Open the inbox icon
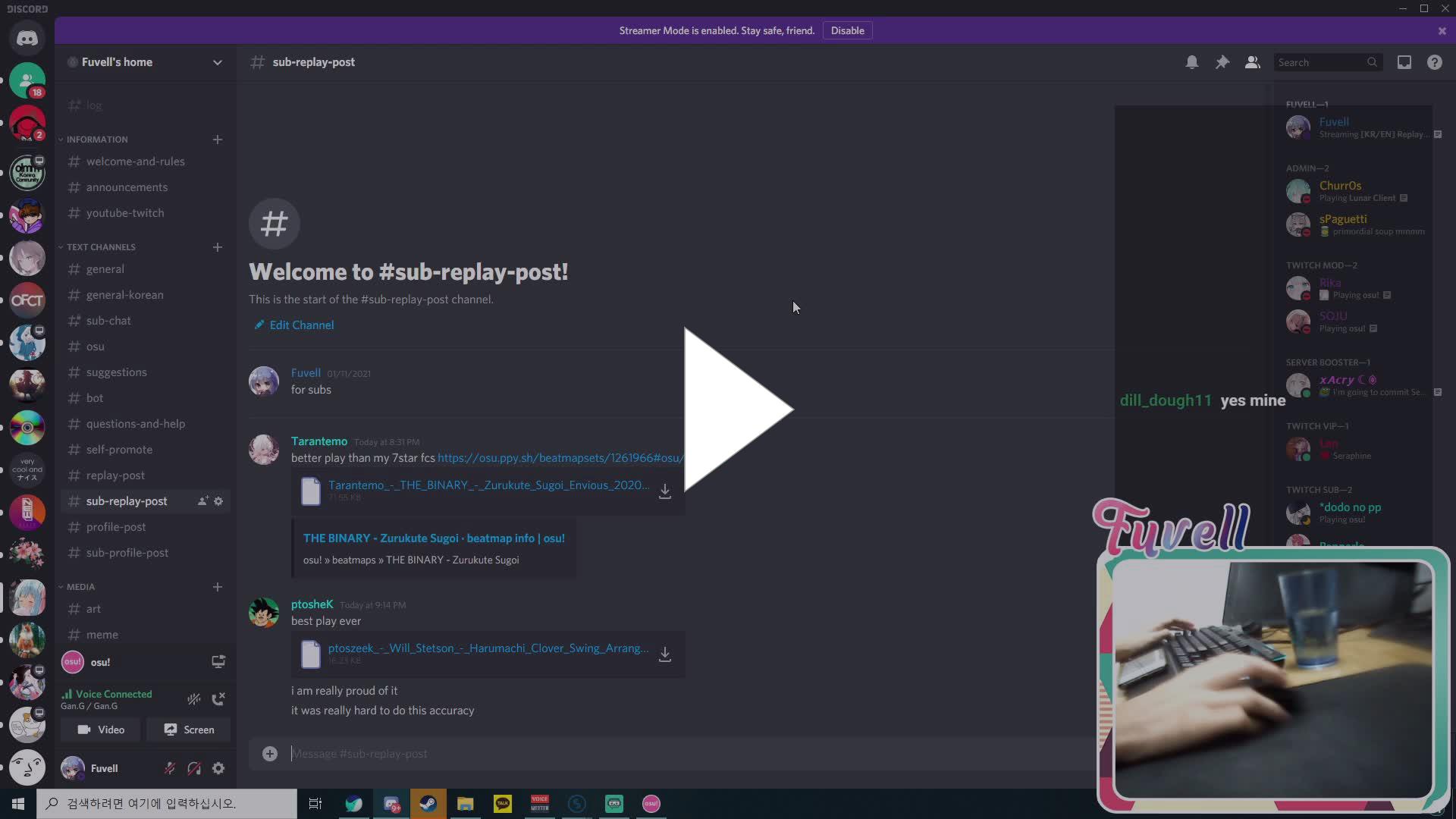 [x=1404, y=62]
